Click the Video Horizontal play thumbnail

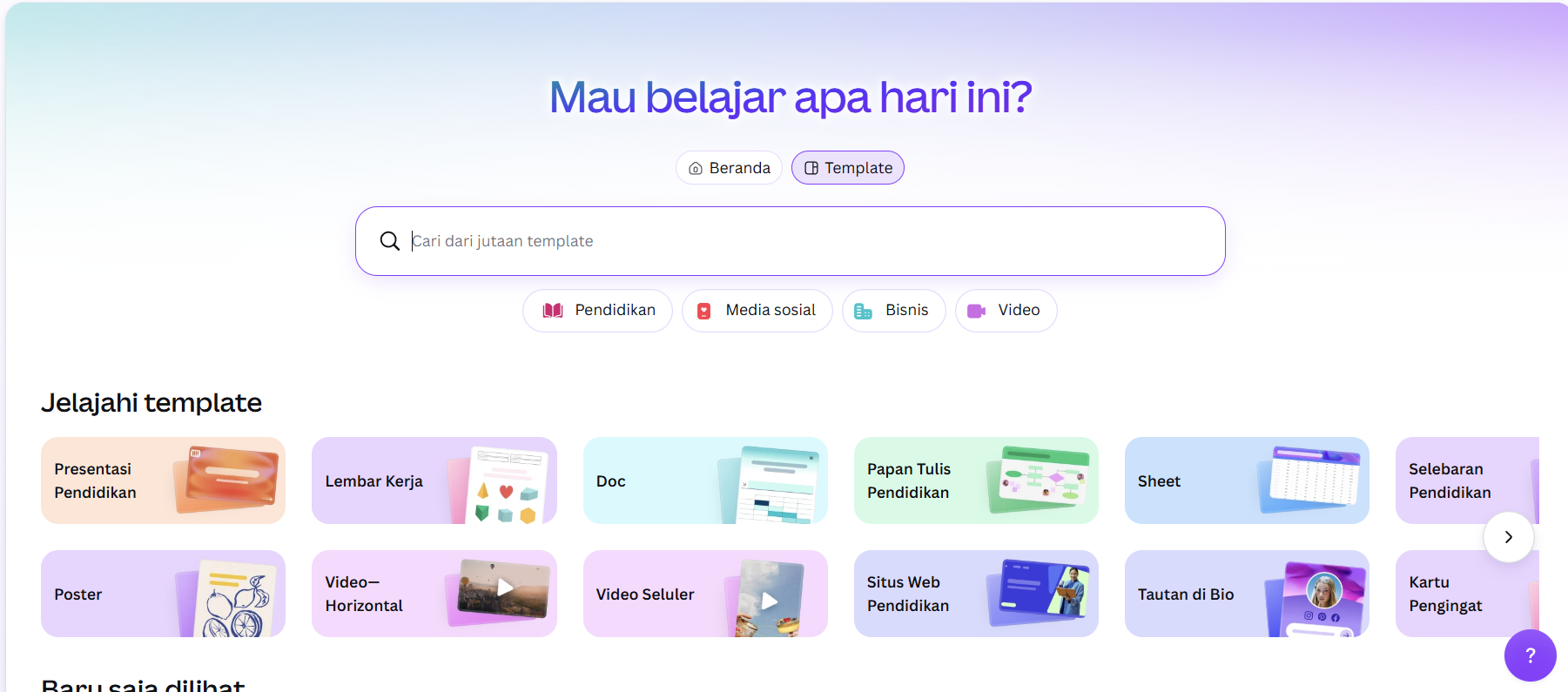click(x=499, y=591)
